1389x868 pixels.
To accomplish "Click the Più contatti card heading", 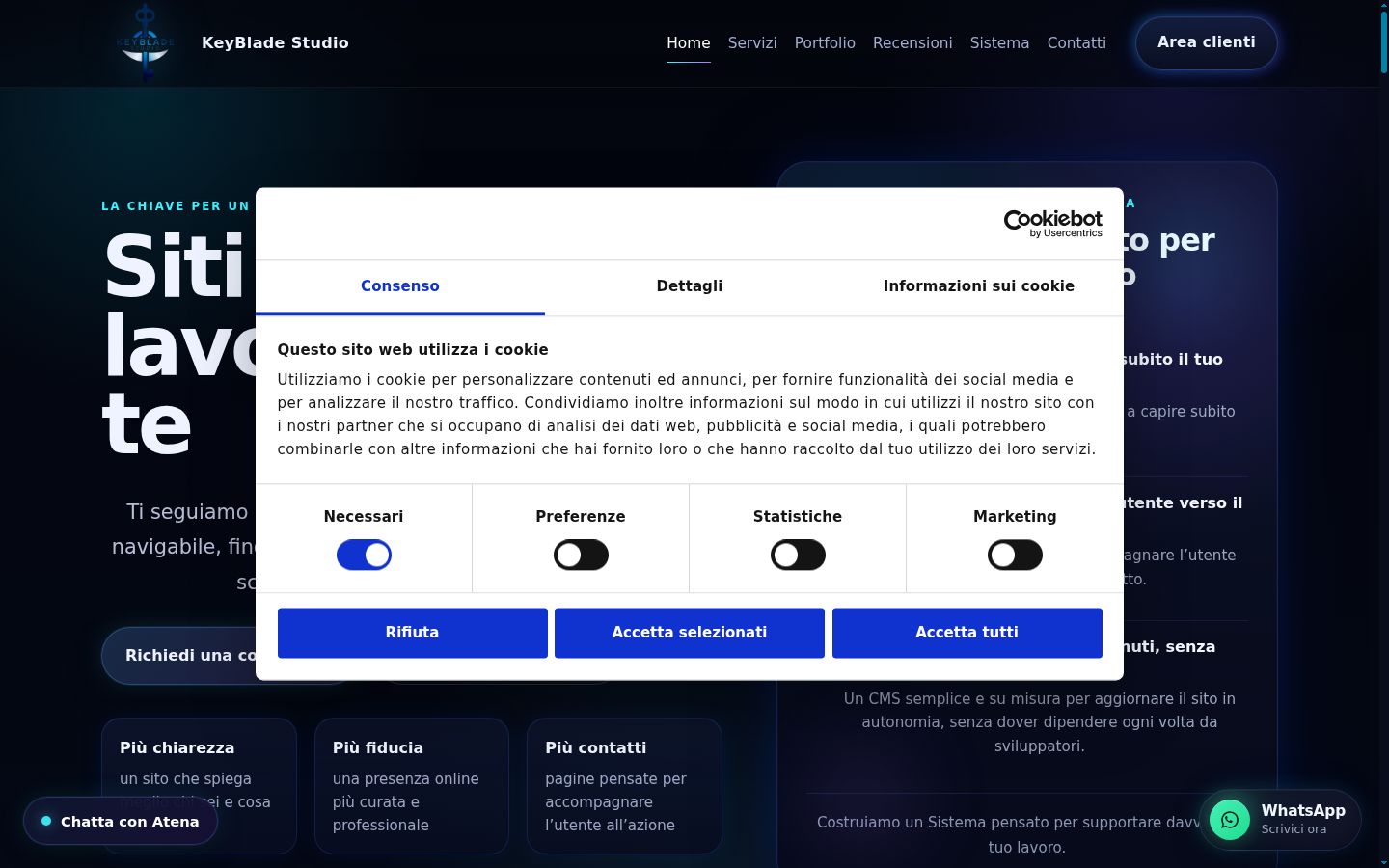I will [x=596, y=748].
